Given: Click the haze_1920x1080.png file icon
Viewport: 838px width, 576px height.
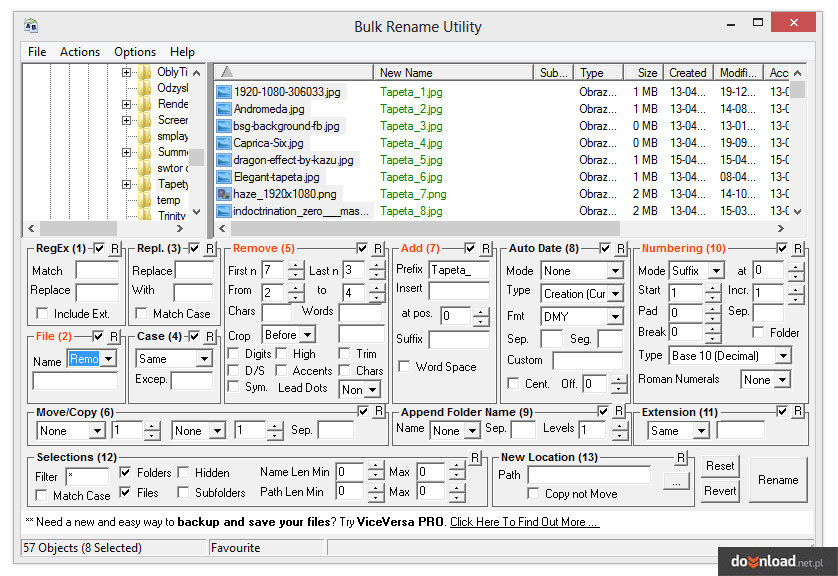Looking at the screenshot, I should [x=224, y=194].
